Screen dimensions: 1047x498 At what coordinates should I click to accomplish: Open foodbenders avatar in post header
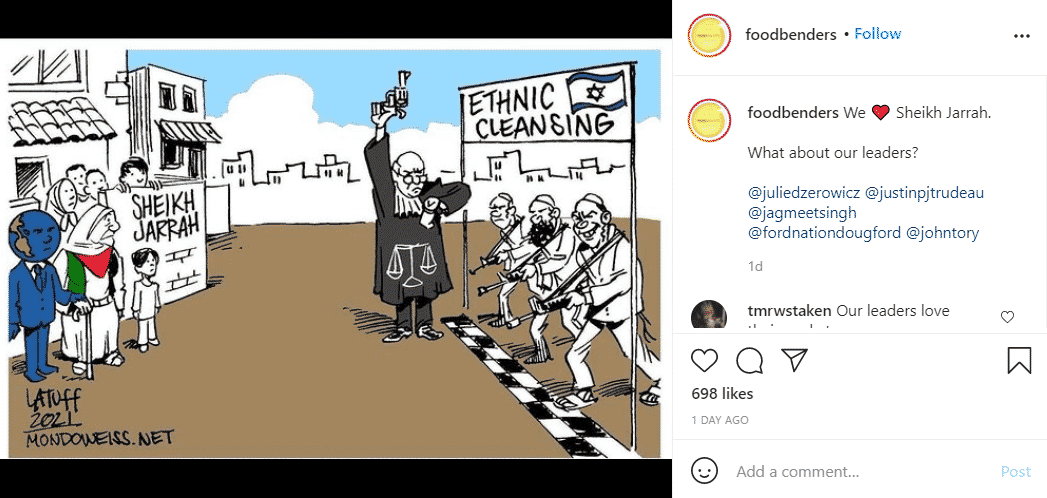point(709,35)
